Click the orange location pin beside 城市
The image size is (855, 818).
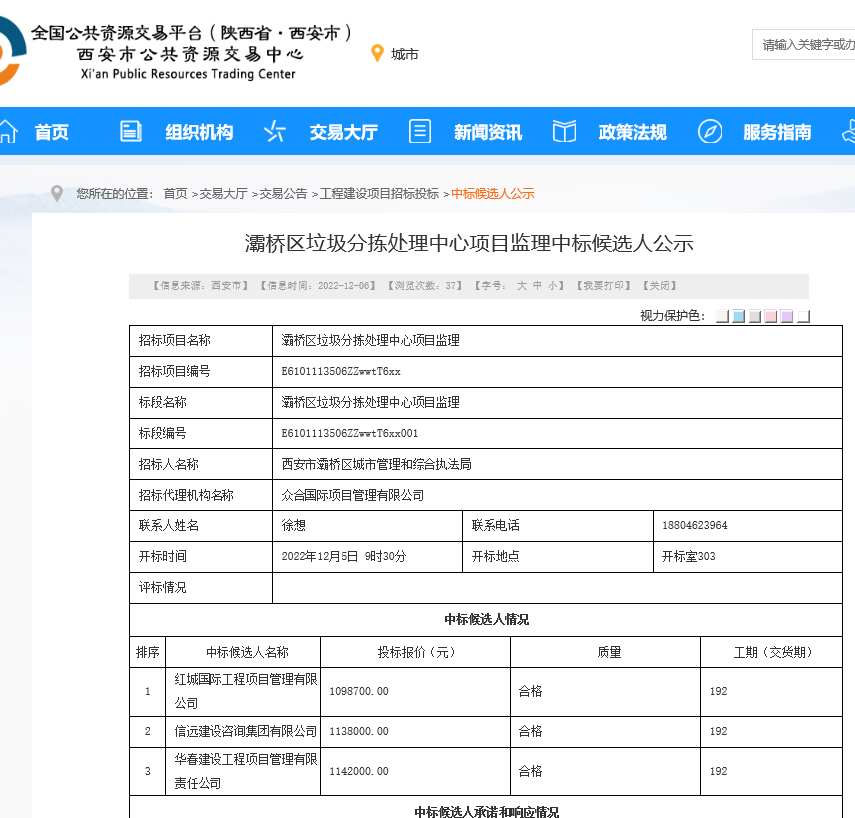377,53
